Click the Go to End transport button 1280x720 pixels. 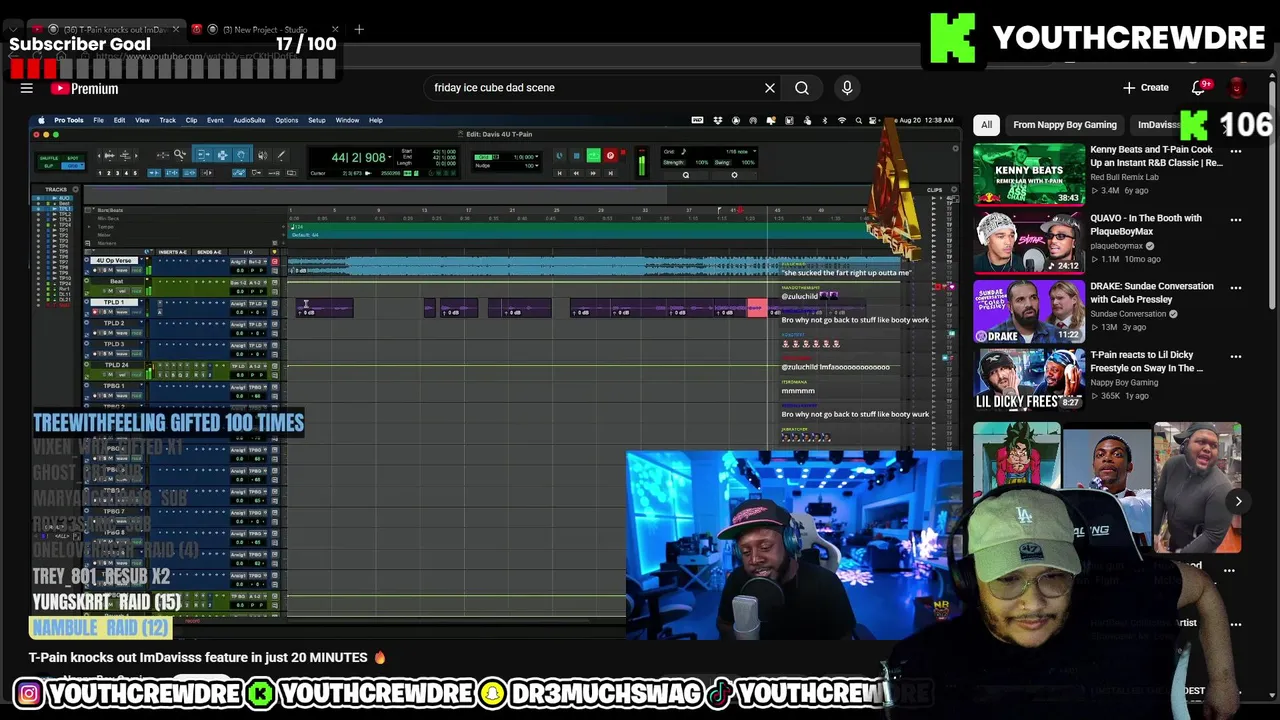[x=611, y=173]
